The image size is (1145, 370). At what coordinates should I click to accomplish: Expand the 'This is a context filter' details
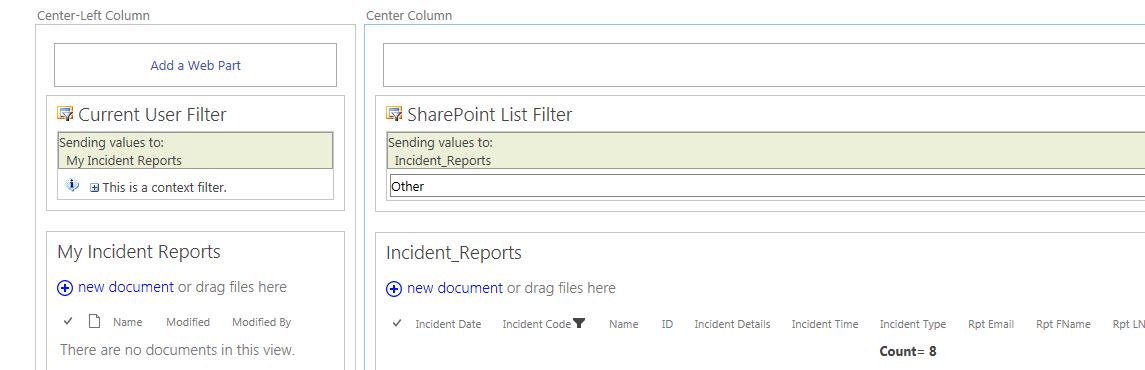point(94,188)
